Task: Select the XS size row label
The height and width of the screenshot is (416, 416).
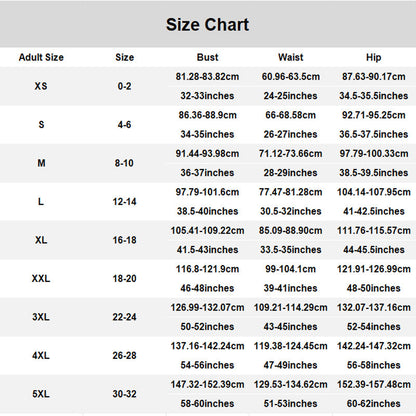Action: point(41,86)
